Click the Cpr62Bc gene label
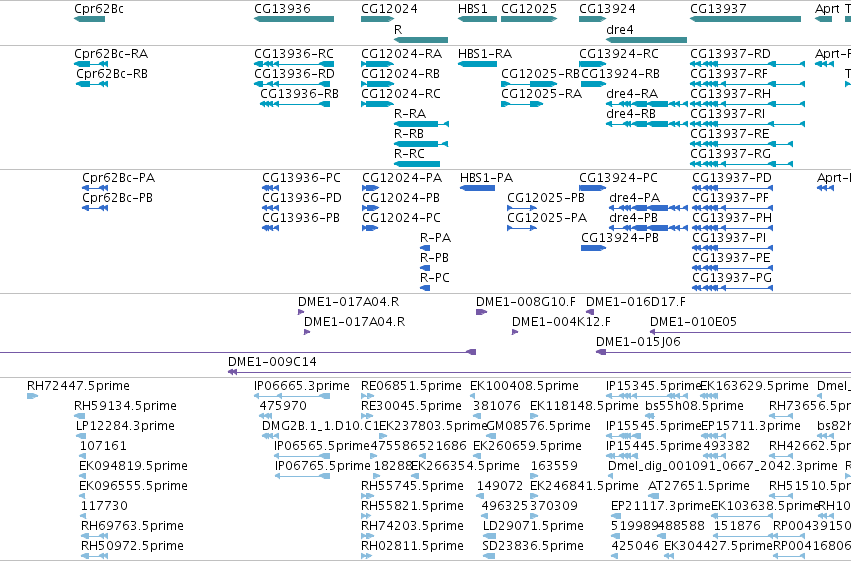The image size is (851, 561). click(99, 9)
